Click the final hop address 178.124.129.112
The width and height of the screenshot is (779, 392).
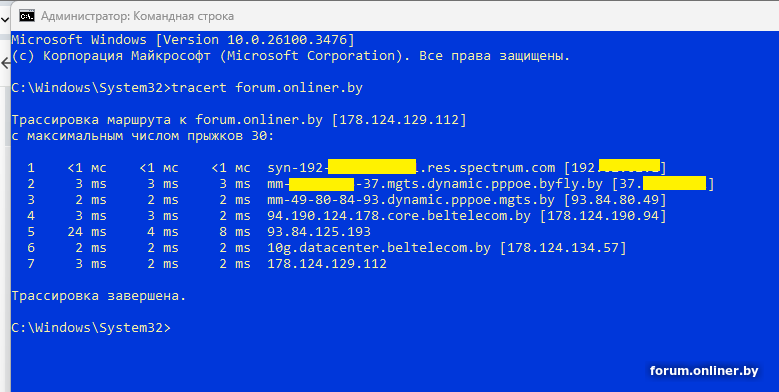[x=327, y=264]
